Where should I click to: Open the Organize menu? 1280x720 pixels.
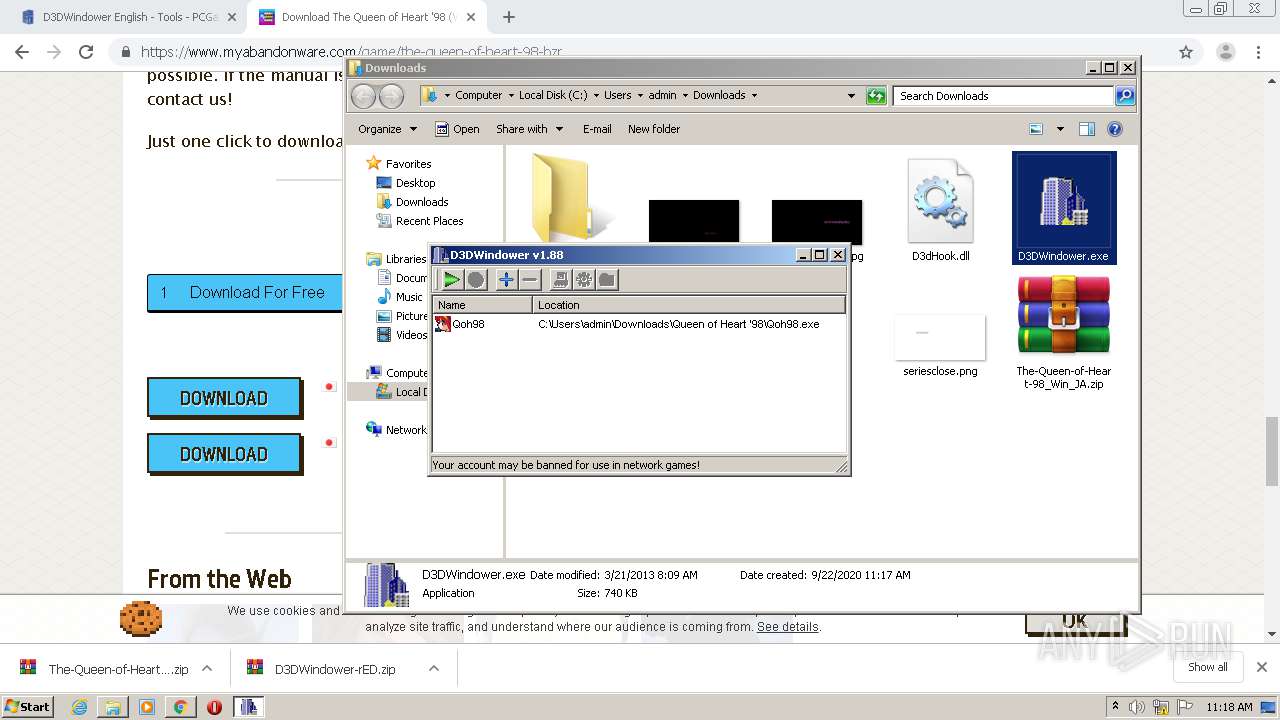(x=387, y=129)
